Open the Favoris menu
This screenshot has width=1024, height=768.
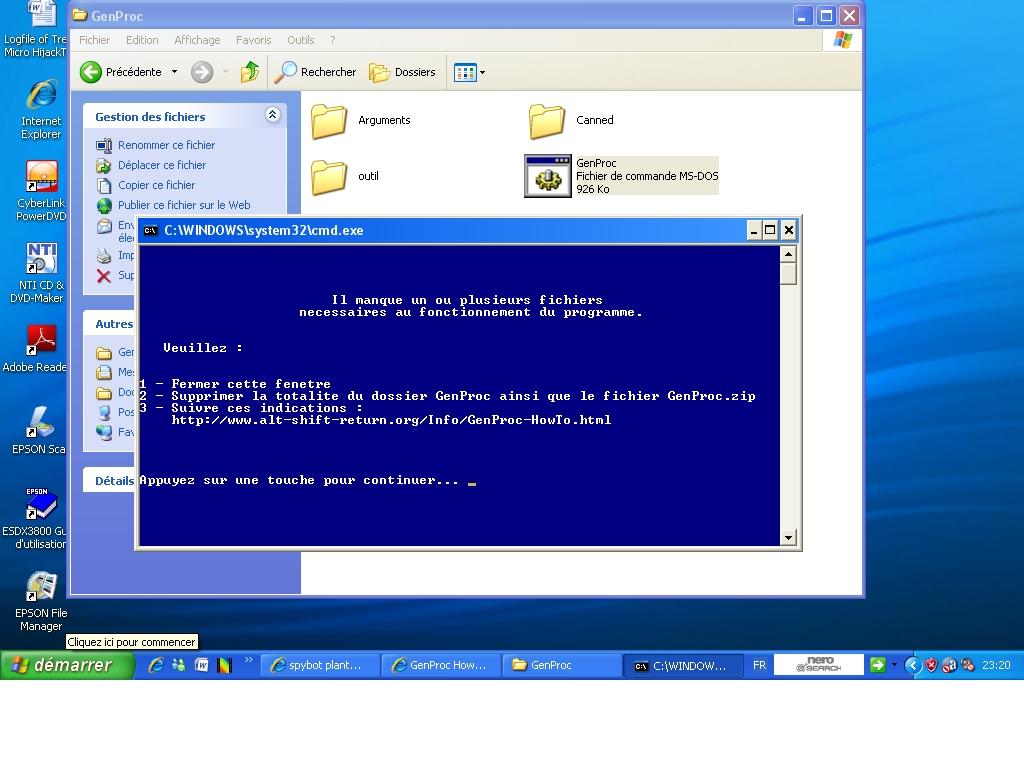point(253,40)
